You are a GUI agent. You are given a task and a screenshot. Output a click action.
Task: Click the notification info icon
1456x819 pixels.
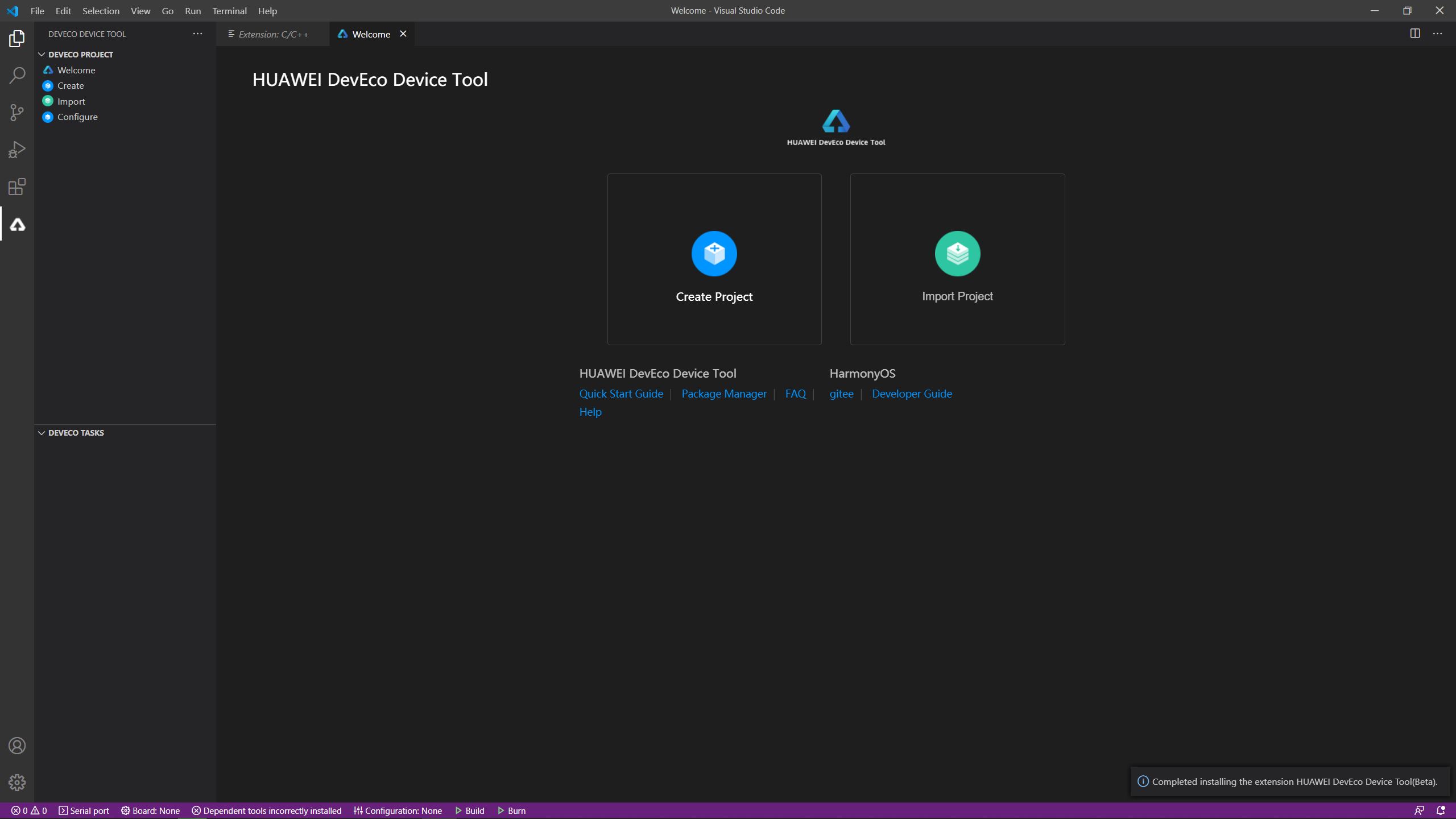pyautogui.click(x=1143, y=781)
